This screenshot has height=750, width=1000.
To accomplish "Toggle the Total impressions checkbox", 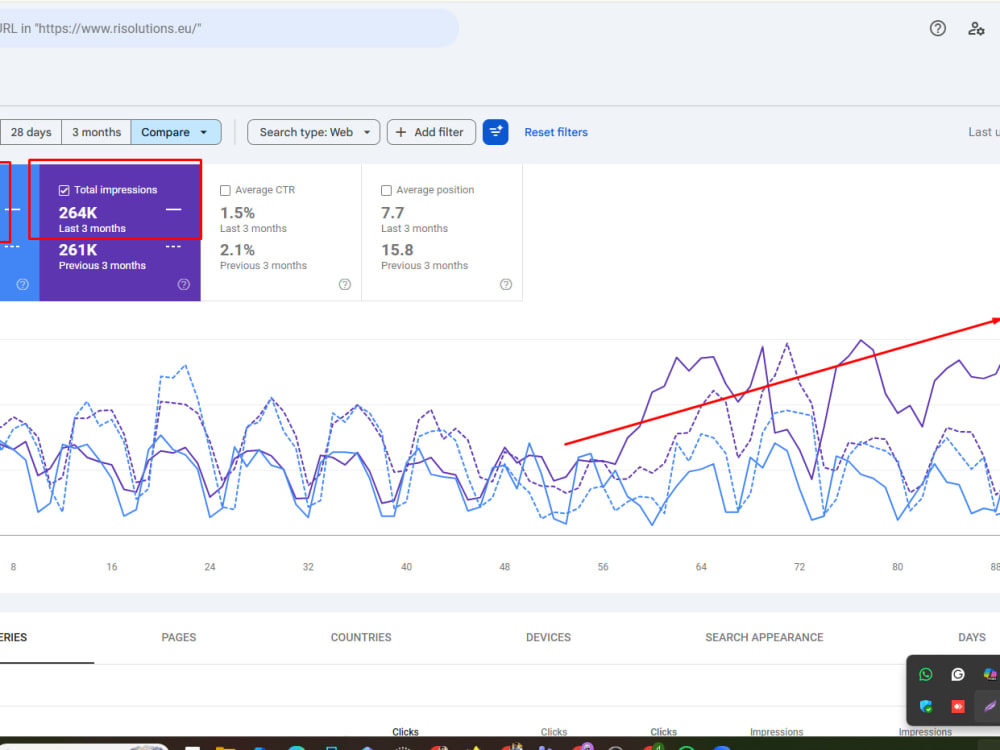I will click(x=64, y=190).
